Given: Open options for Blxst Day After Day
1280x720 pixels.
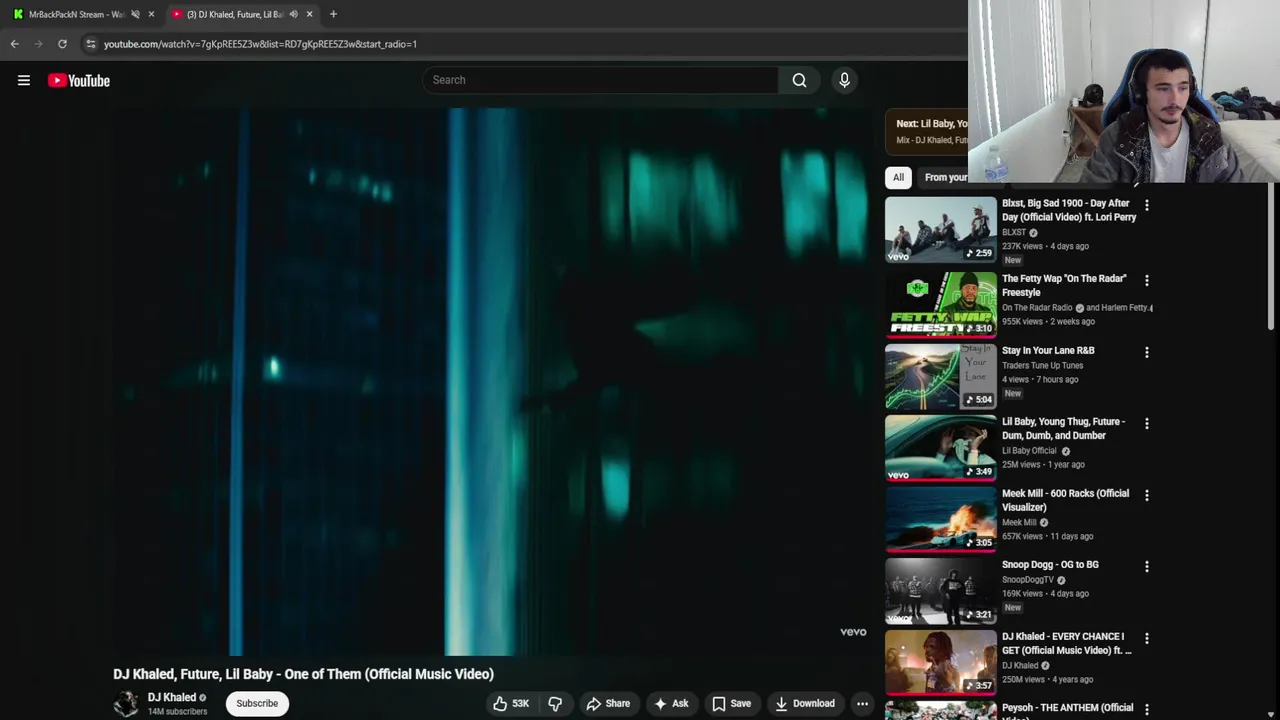Looking at the screenshot, I should tap(1147, 205).
